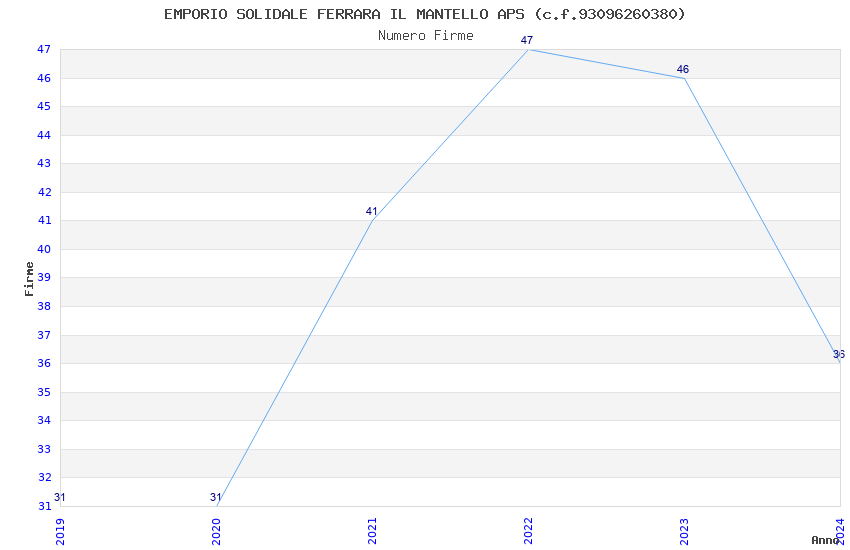
Task: Click the y-axis tick label 35
Action: (x=44, y=392)
